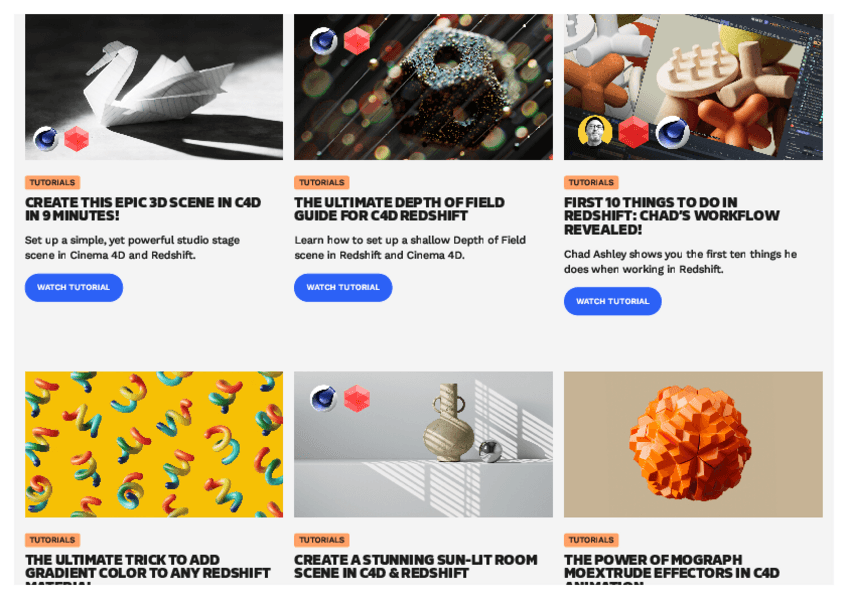Click Redshift cube icon on sun-lit room thumbnail
The width and height of the screenshot is (848, 599).
pos(356,398)
